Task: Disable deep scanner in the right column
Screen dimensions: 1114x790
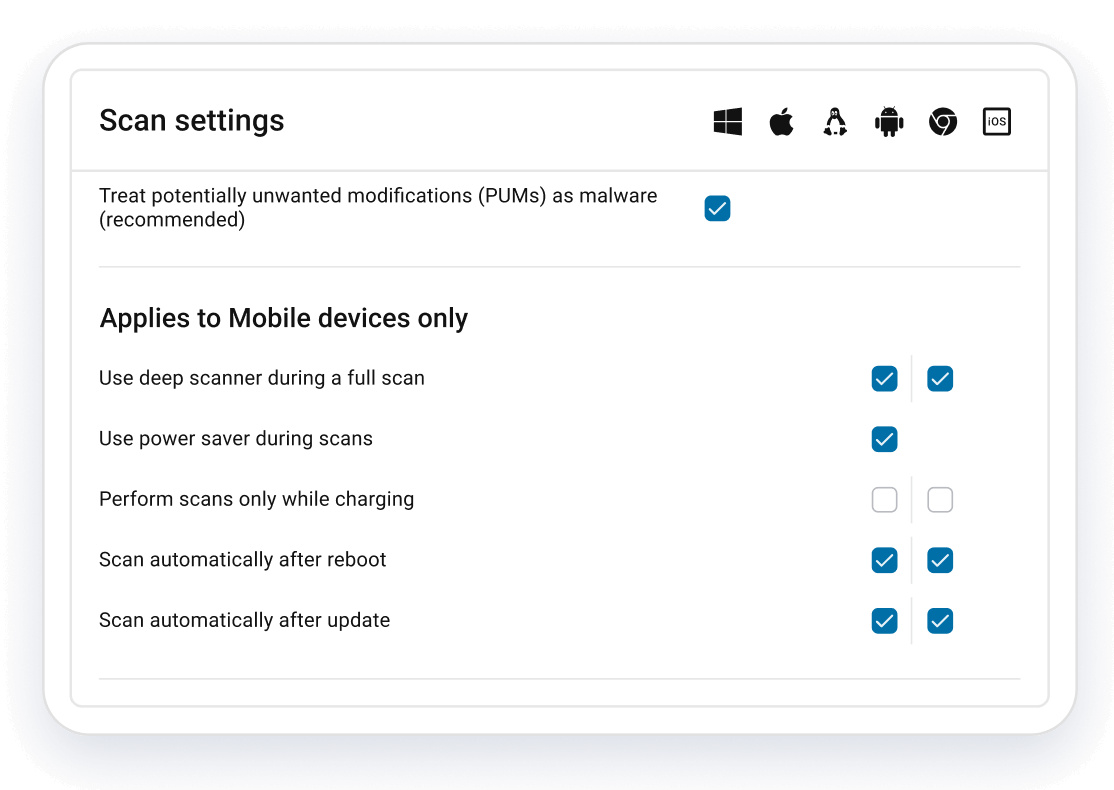Action: click(940, 379)
